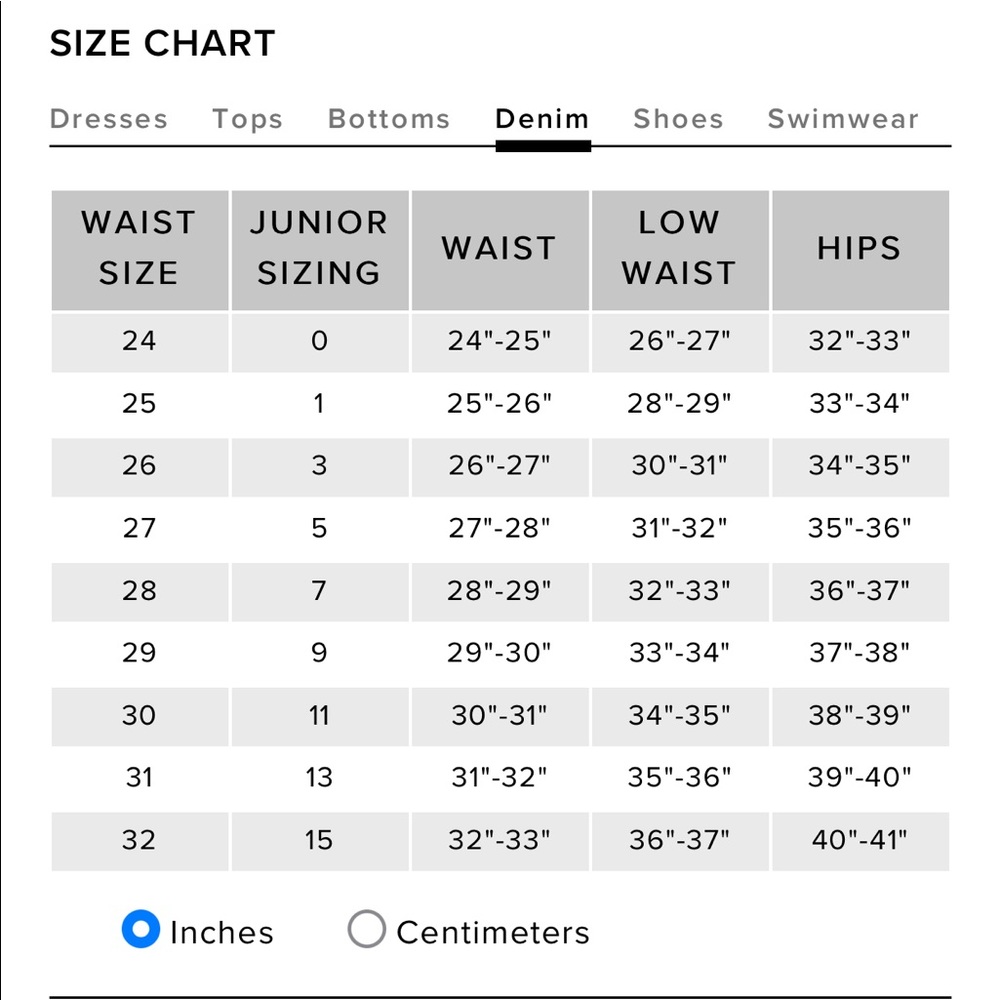Click the 30"-31" low waist cell

pos(679,466)
